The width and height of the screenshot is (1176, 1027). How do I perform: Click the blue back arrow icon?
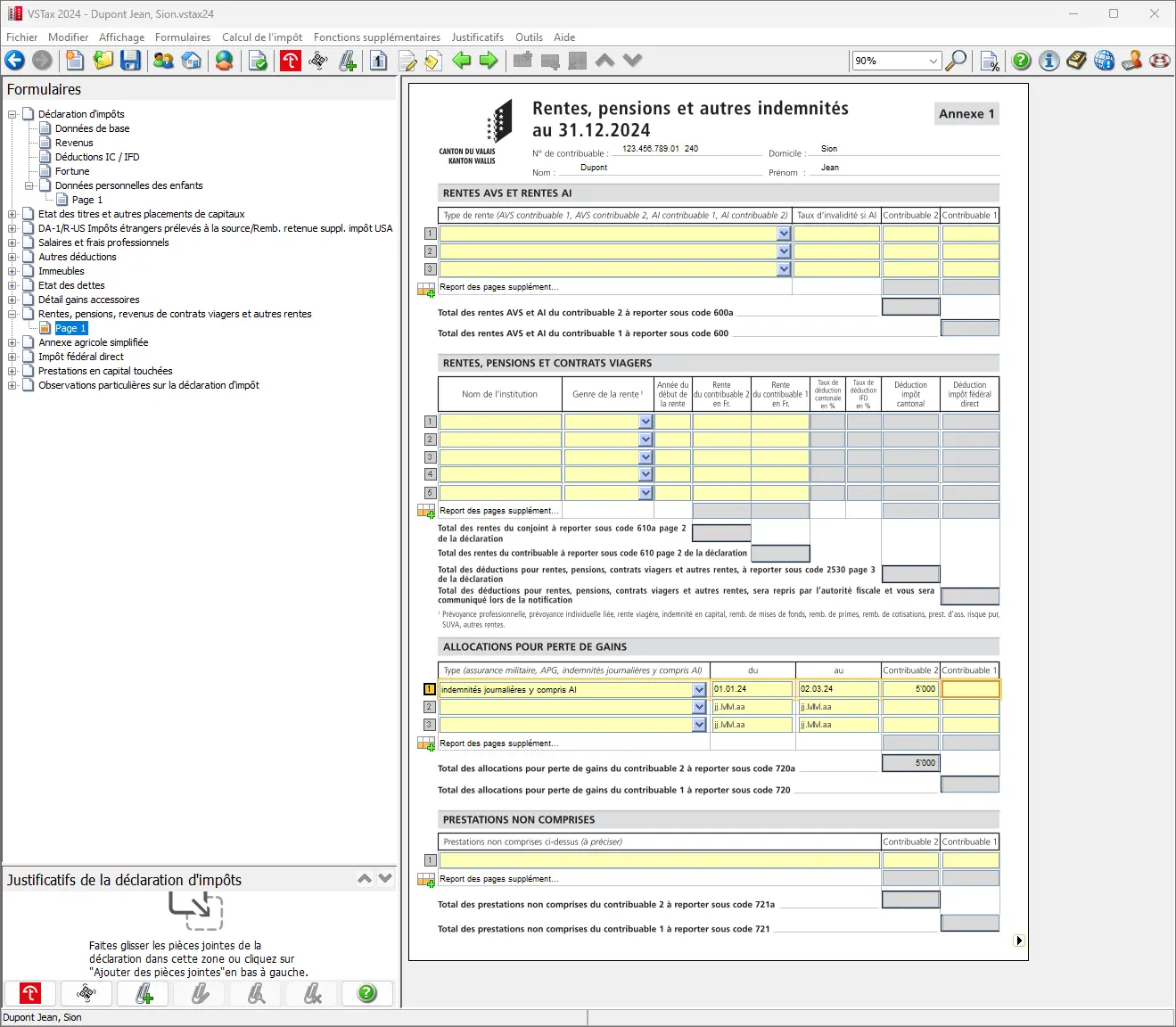(15, 61)
